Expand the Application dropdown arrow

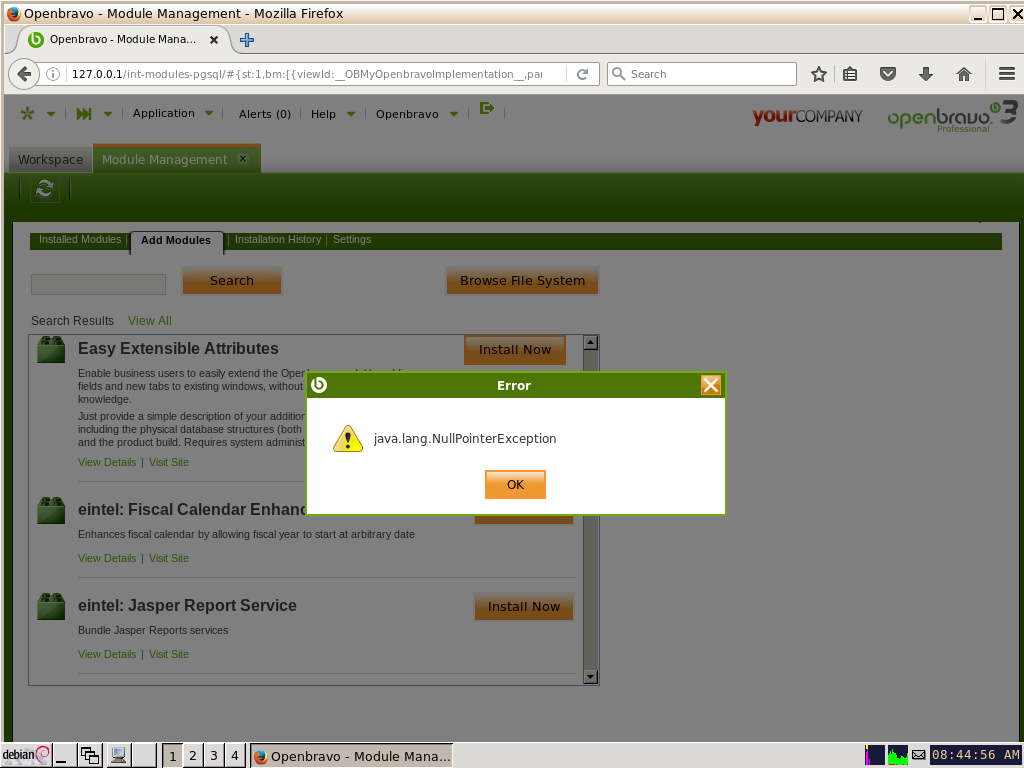coord(209,113)
